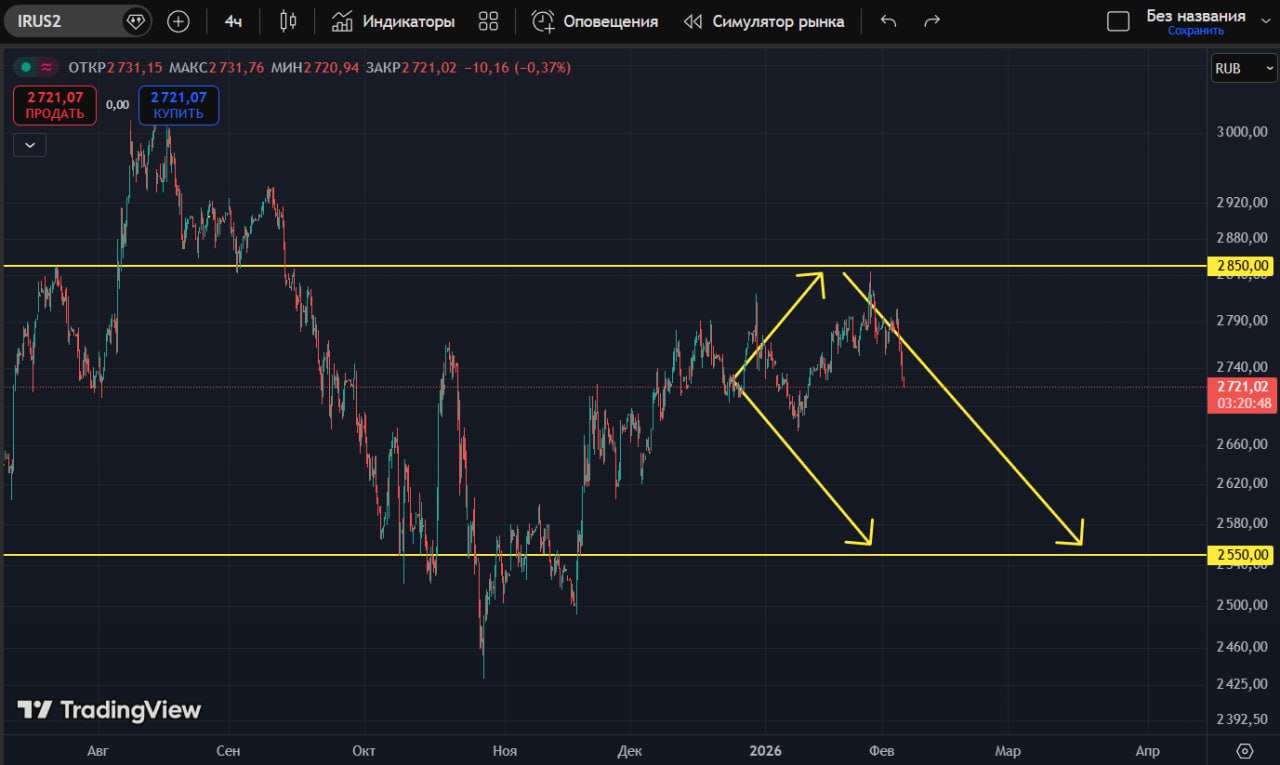This screenshot has width=1280, height=765.
Task: Undo the last chart action
Action: click(x=888, y=21)
